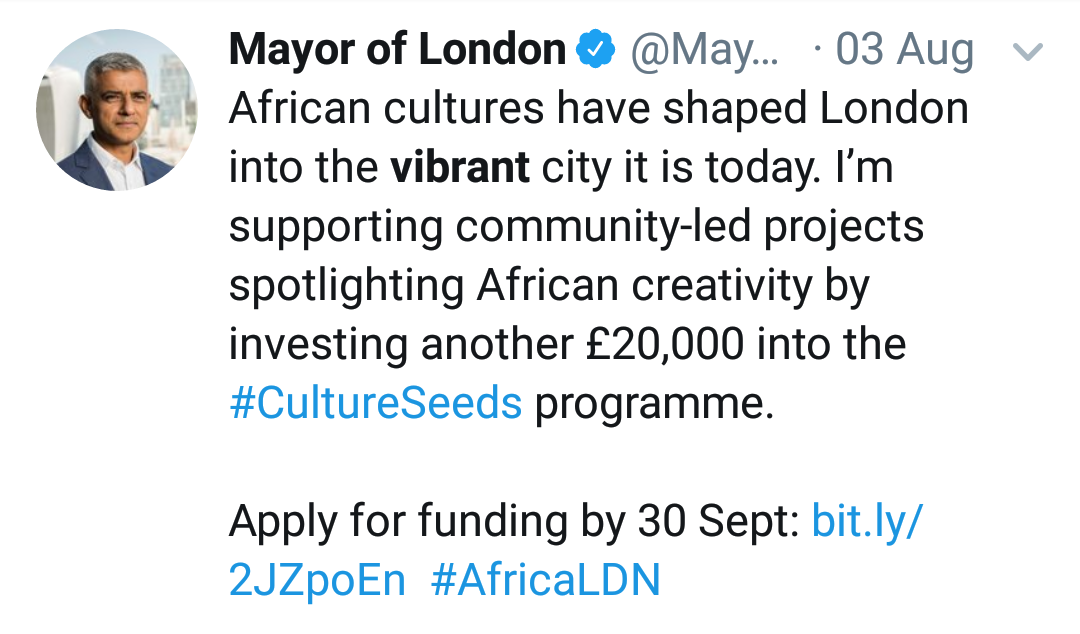Open the #AfricaLDN hashtag
Viewport: 1080px width, 634px height.
point(546,580)
